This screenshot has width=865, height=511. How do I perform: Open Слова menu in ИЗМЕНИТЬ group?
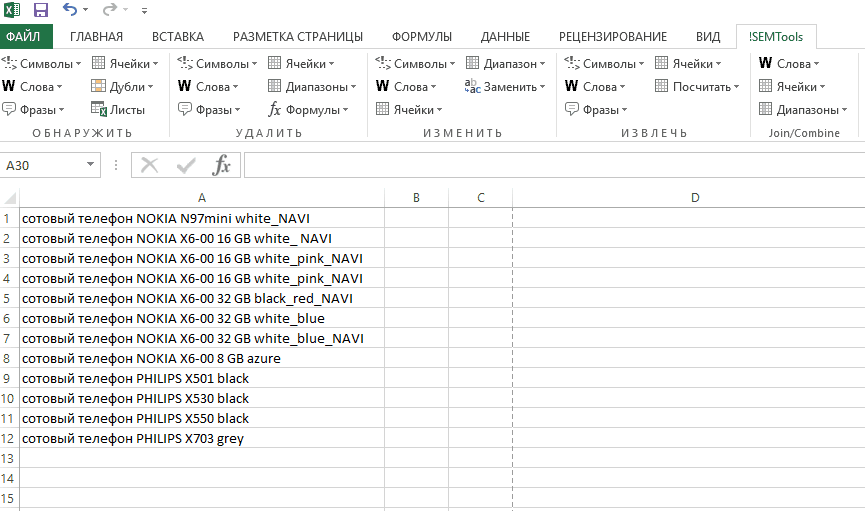coord(406,87)
